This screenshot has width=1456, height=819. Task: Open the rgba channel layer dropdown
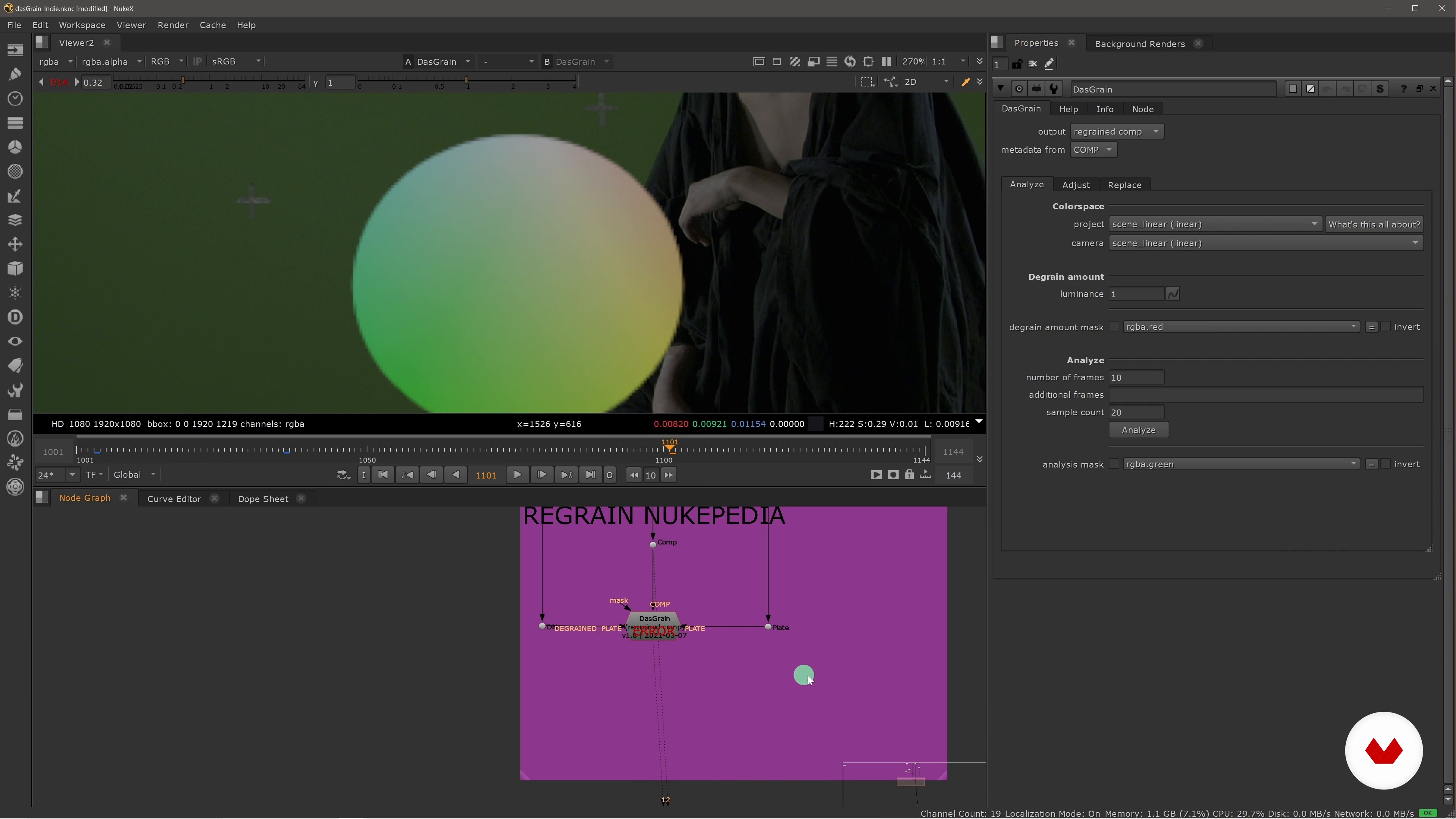[55, 61]
